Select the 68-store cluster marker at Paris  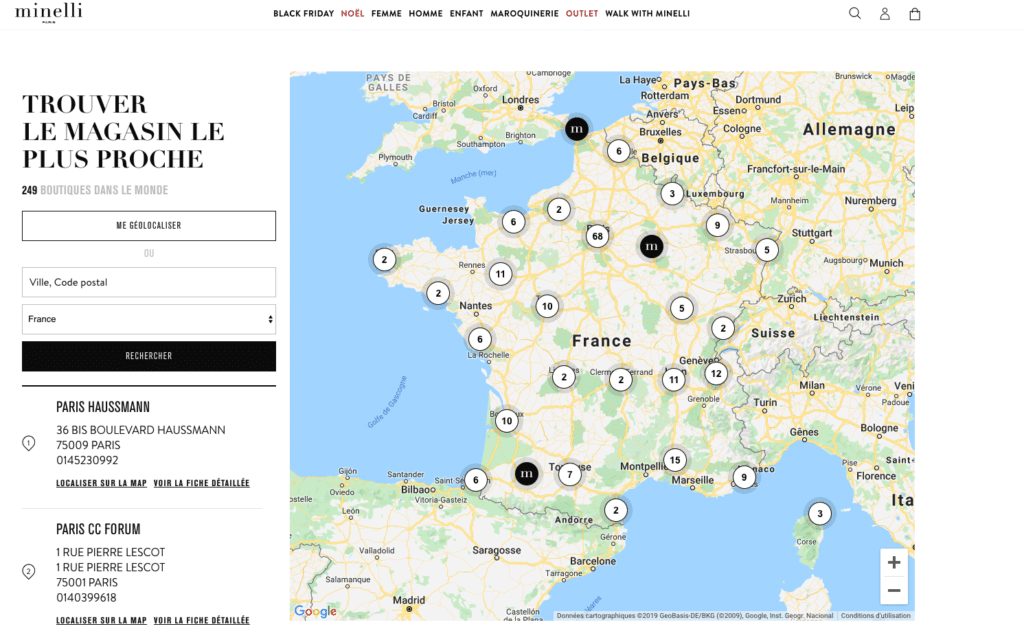pyautogui.click(x=597, y=236)
